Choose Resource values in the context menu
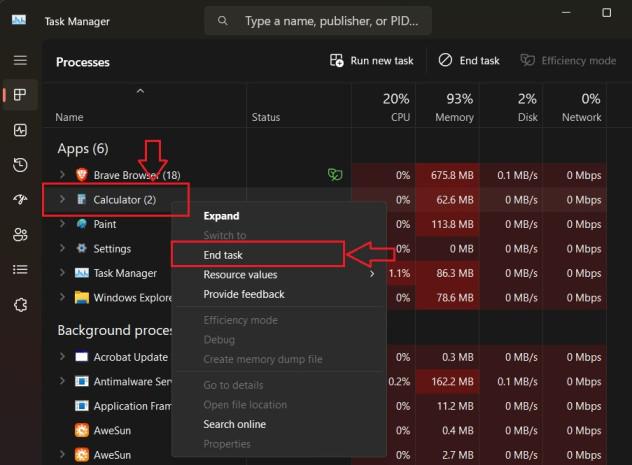Image resolution: width=632 pixels, height=465 pixels. point(279,275)
